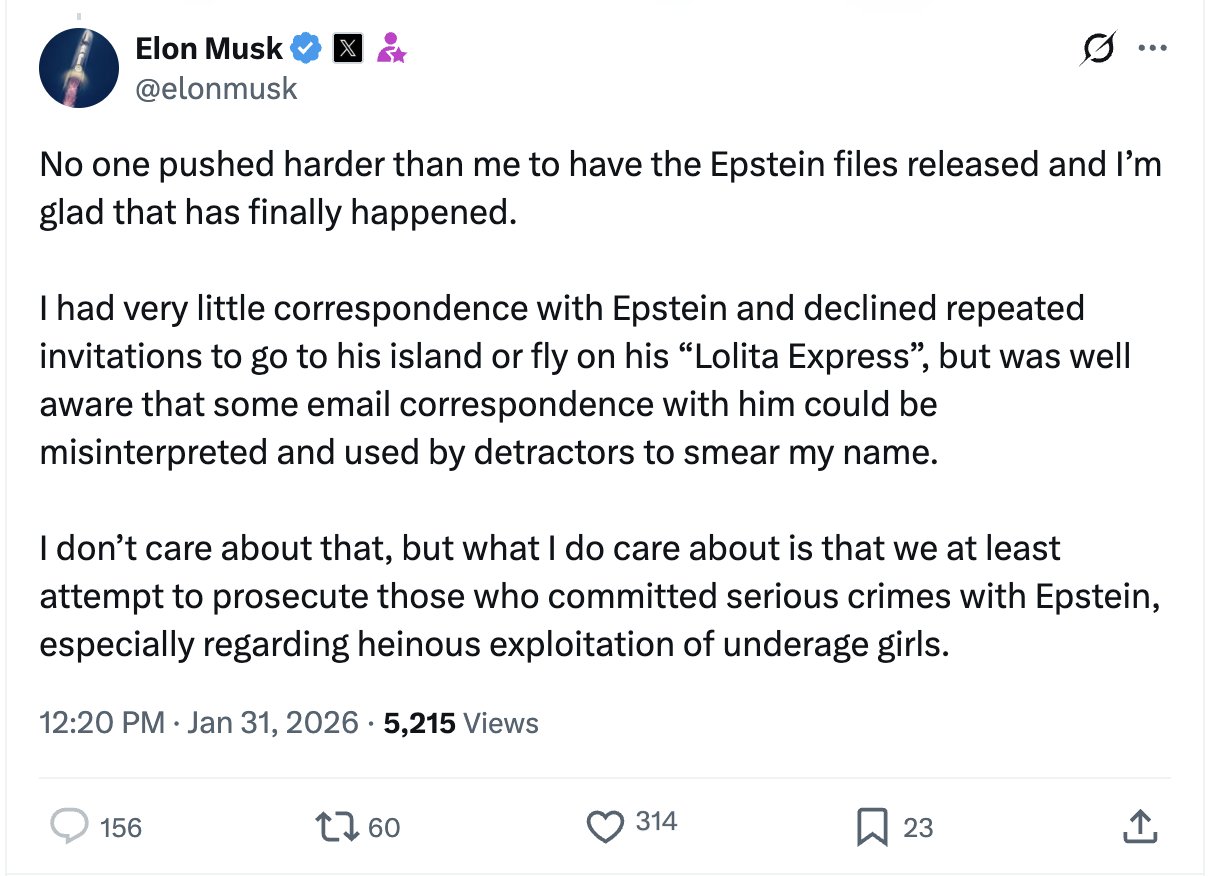Click the X affiliation badge icon
The width and height of the screenshot is (1208, 876).
pos(347,47)
